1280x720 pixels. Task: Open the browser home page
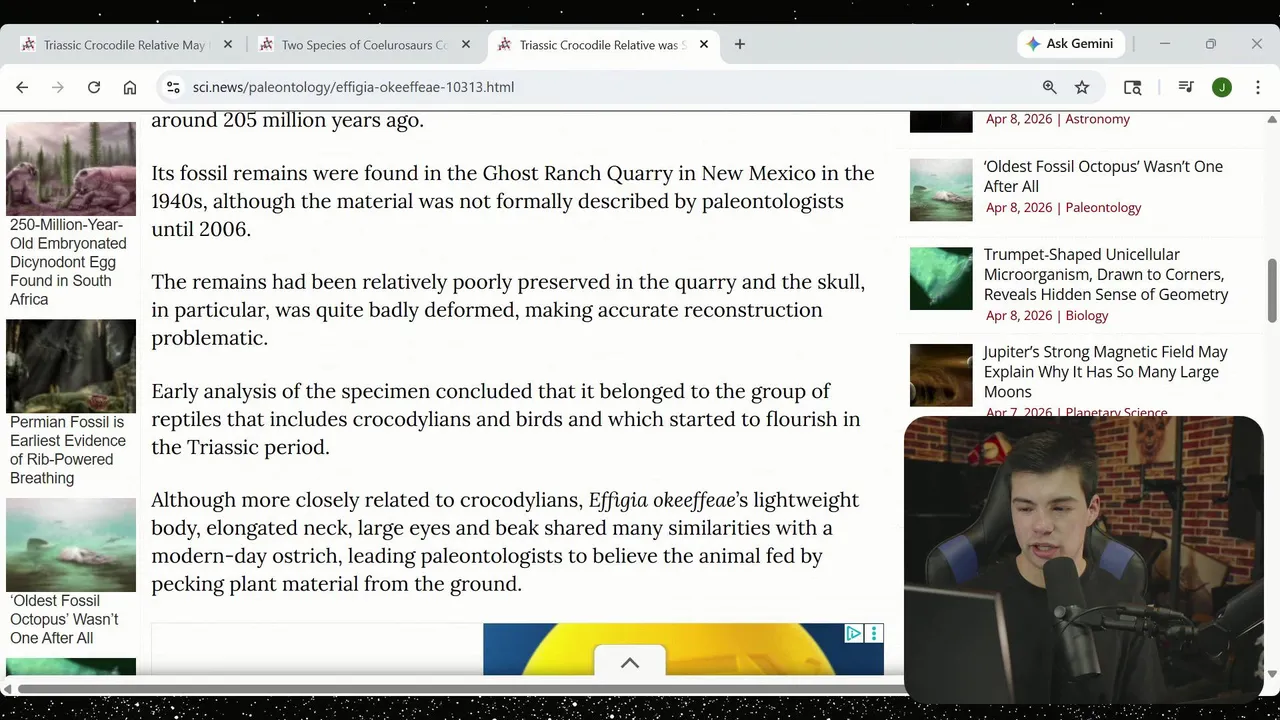(x=130, y=87)
